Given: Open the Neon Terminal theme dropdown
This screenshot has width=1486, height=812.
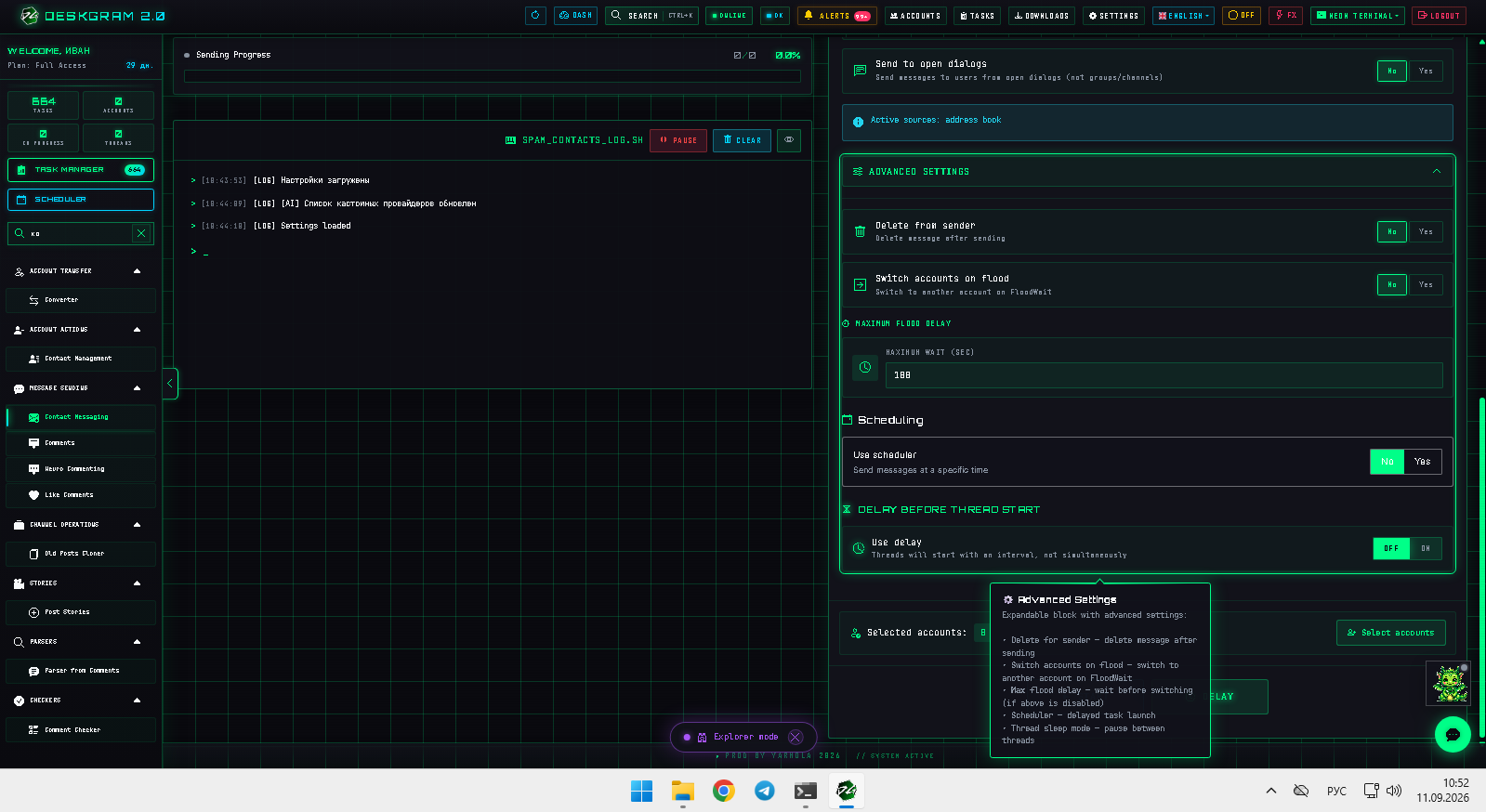Looking at the screenshot, I should point(1357,16).
